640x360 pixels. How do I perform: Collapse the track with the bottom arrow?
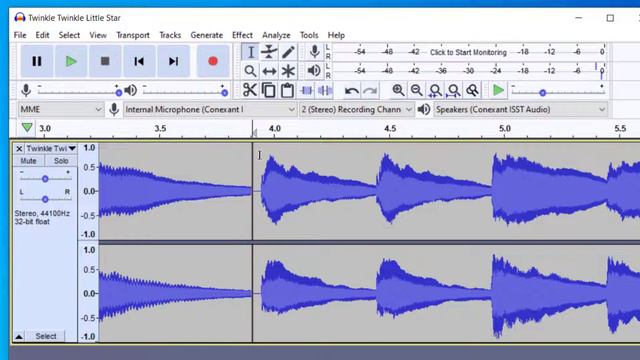[x=19, y=336]
